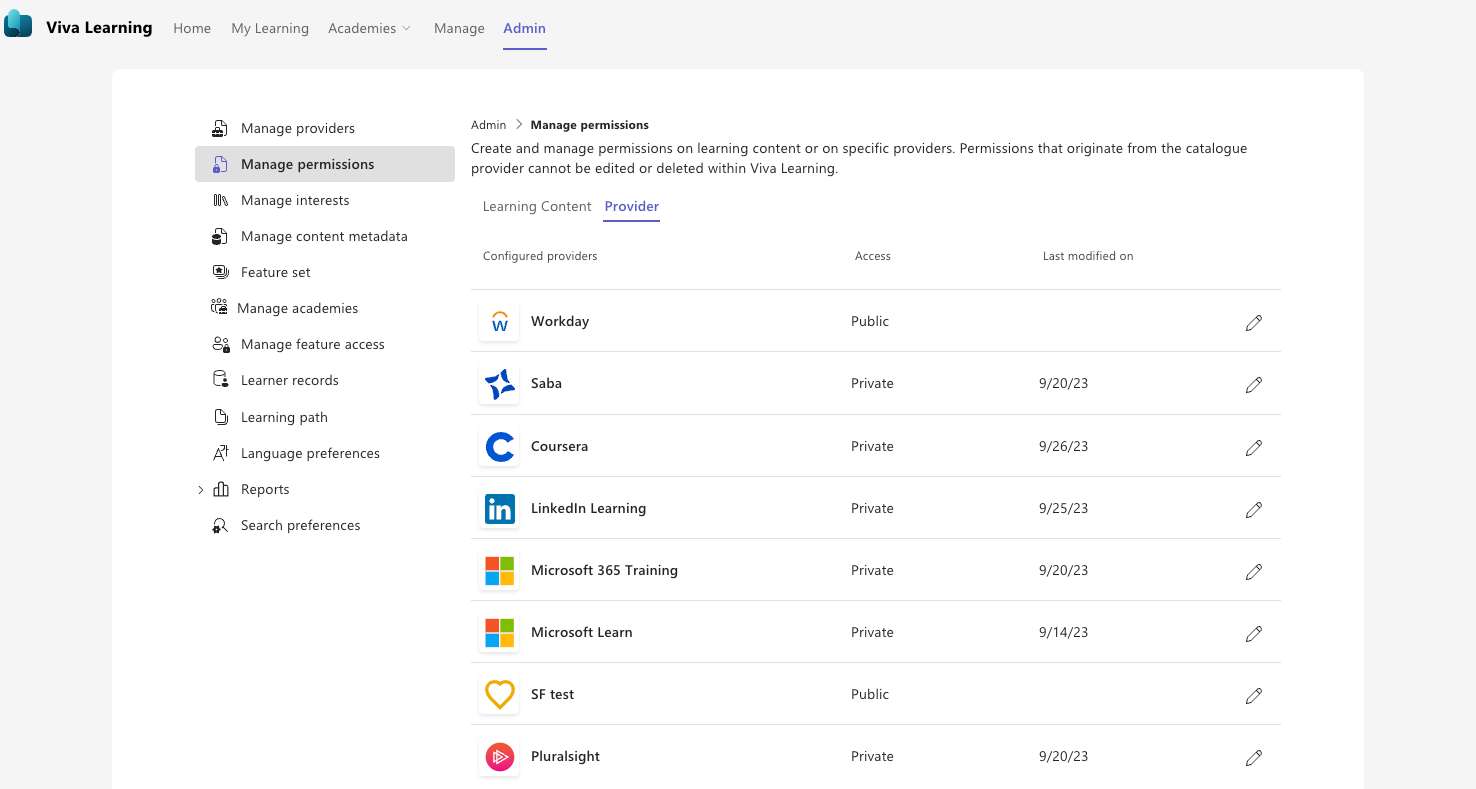This screenshot has width=1476, height=789.
Task: Click the Workday provider logo
Action: click(x=499, y=322)
